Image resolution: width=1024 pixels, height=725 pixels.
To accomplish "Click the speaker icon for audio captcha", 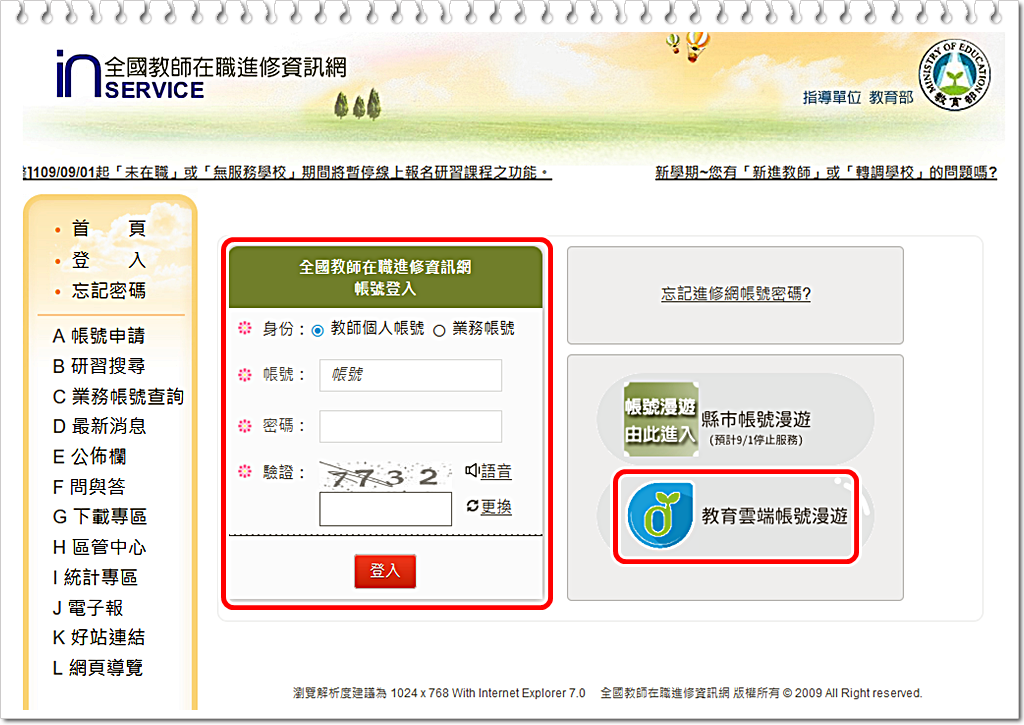I will point(472,470).
